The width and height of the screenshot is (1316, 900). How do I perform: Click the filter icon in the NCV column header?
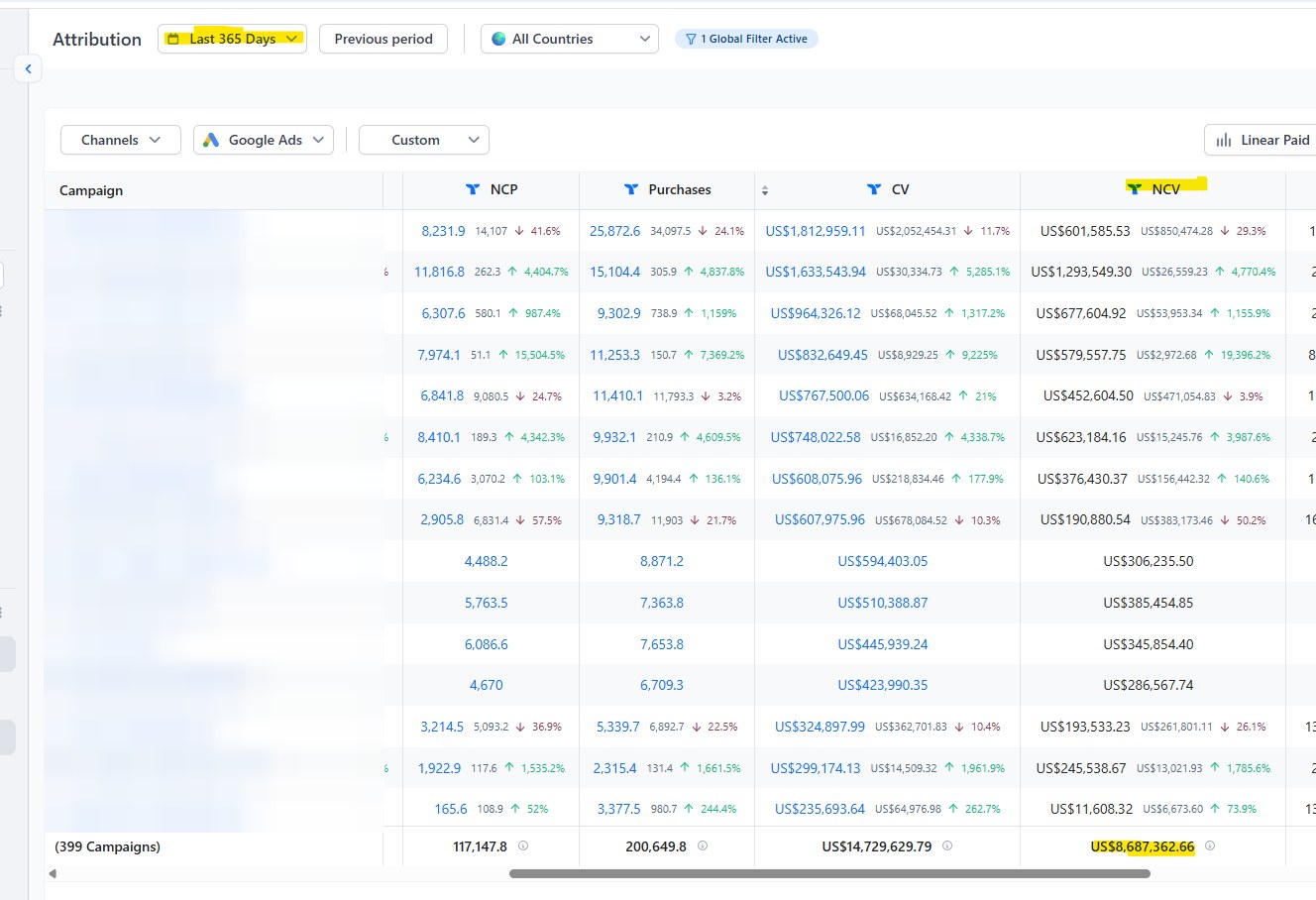pyautogui.click(x=1135, y=189)
